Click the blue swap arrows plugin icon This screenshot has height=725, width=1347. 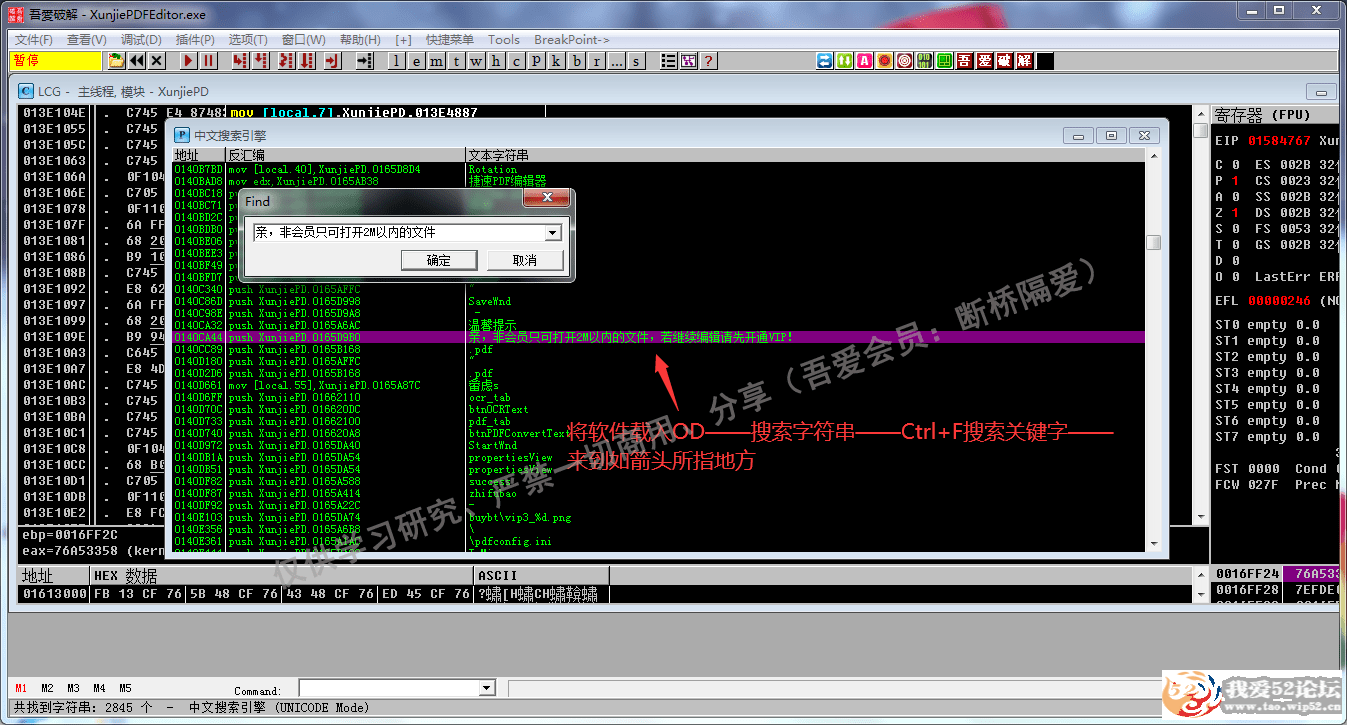click(x=824, y=61)
